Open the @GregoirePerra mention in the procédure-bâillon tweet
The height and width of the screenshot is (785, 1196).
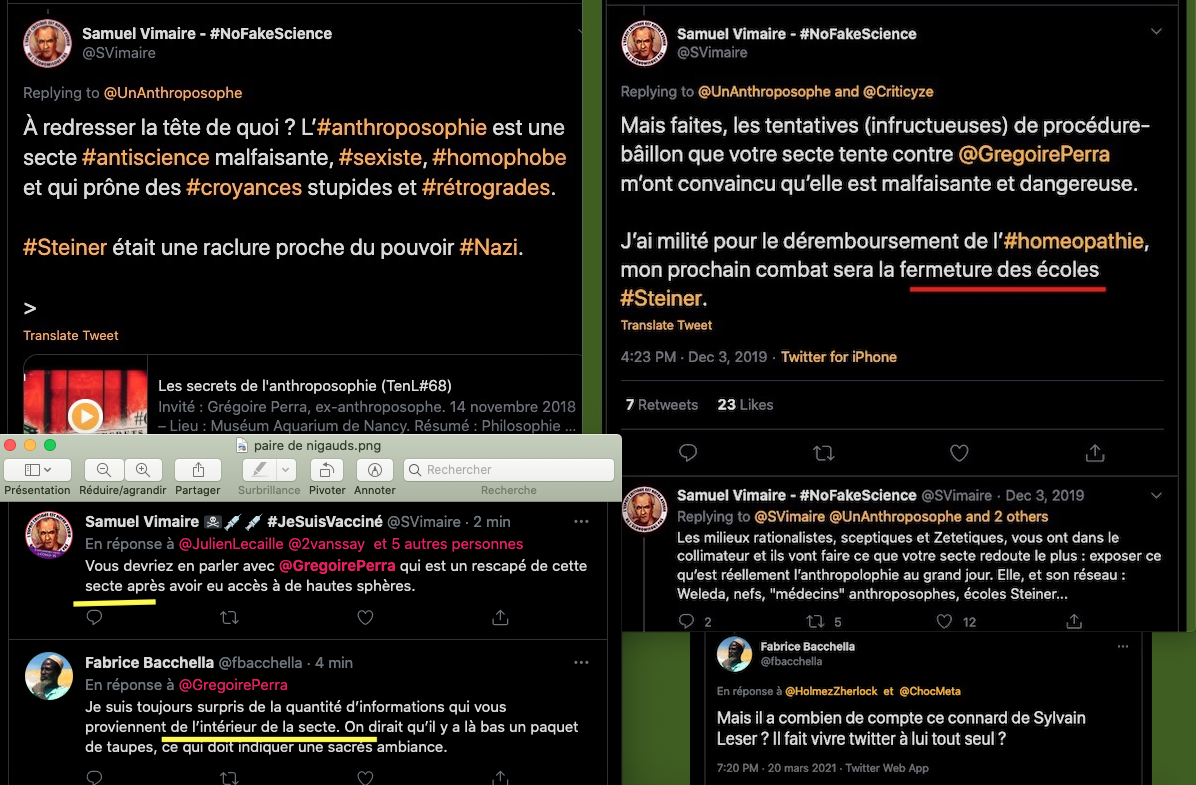click(1034, 154)
